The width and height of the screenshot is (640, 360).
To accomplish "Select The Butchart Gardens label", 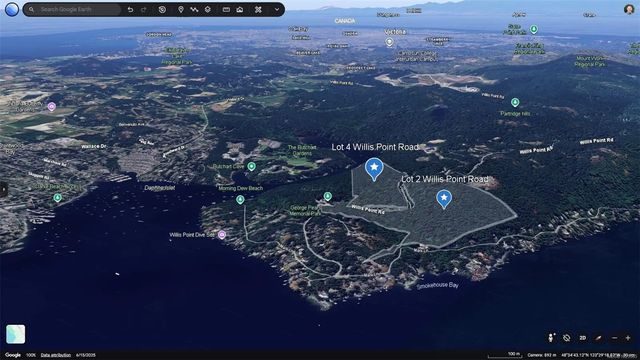I will (x=302, y=150).
